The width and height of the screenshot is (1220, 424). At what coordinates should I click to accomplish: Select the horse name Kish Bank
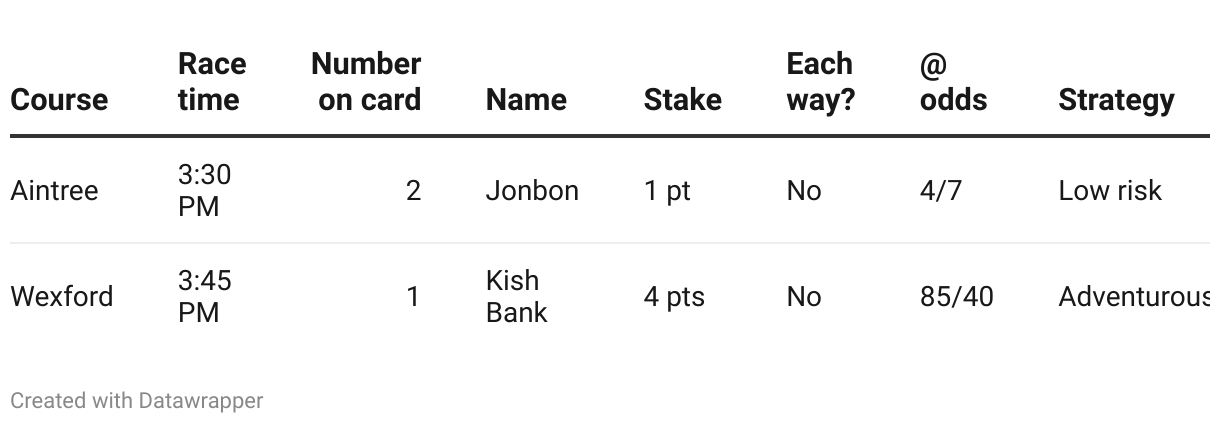coord(517,297)
